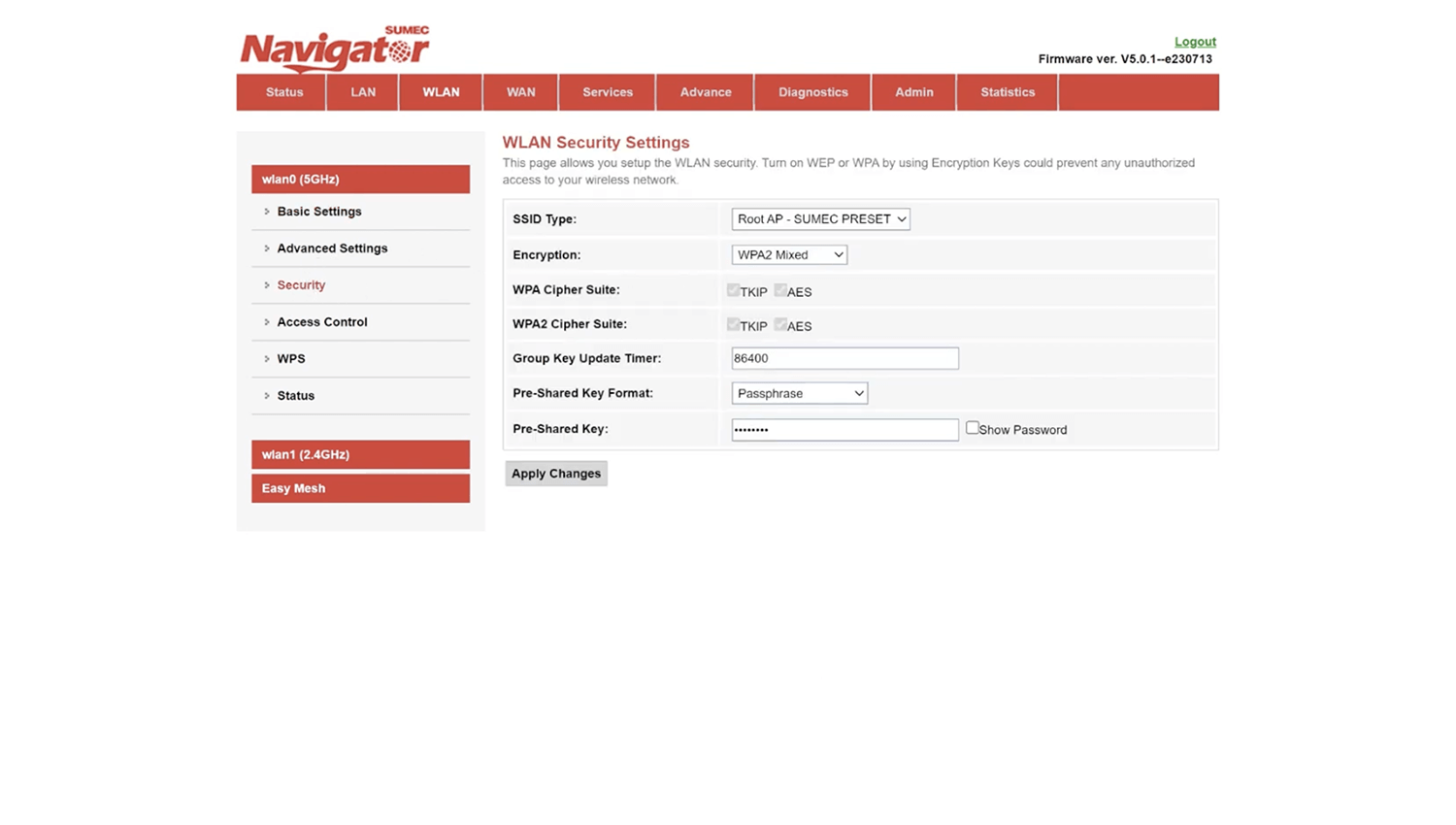1456x825 pixels.
Task: Open the Encryption dropdown
Action: click(x=789, y=255)
